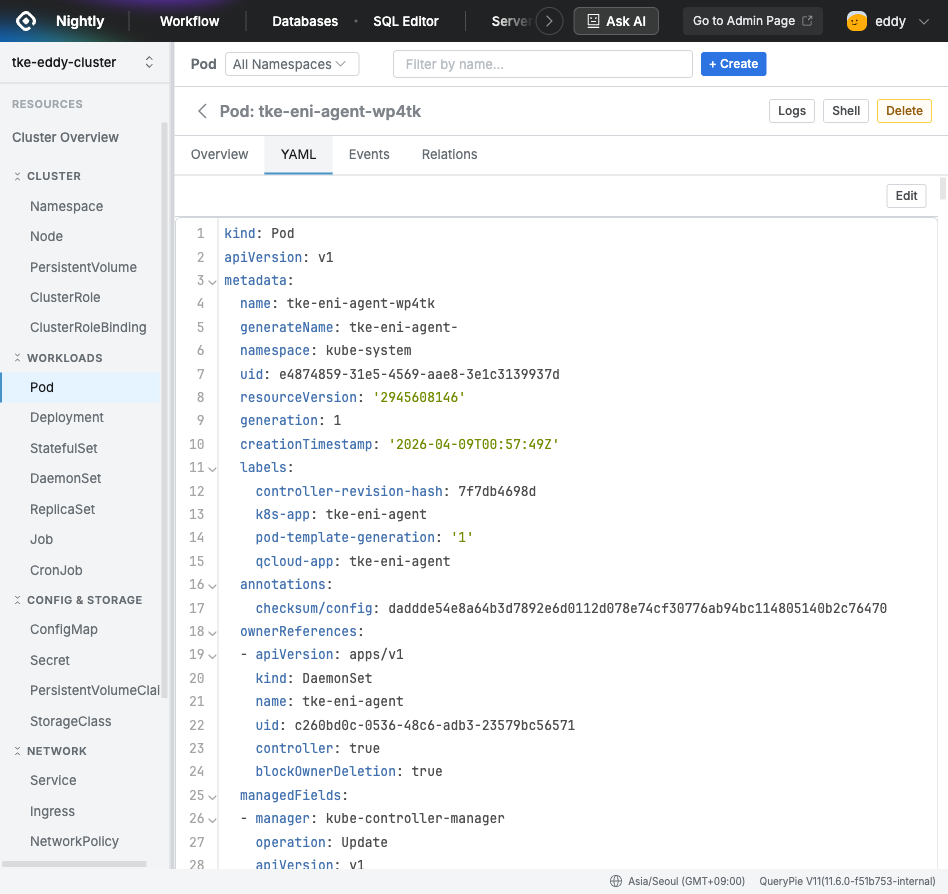Click the uid value e4874859-31e5-4569-aae8-3e1c3139937d
948x894 pixels.
[419, 375]
